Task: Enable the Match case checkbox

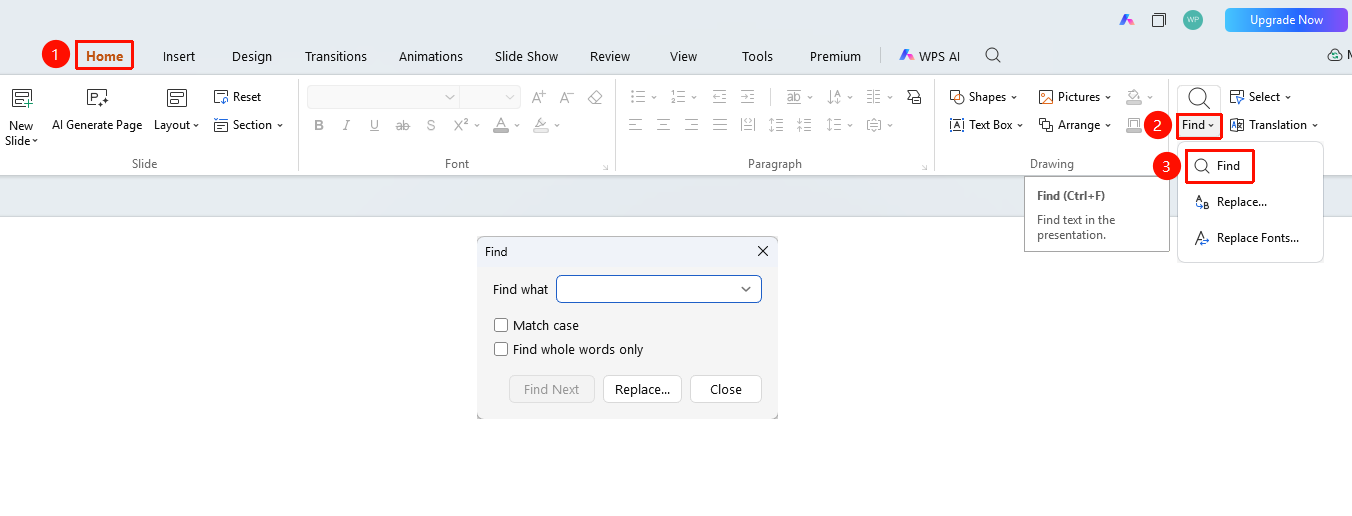Action: point(501,325)
